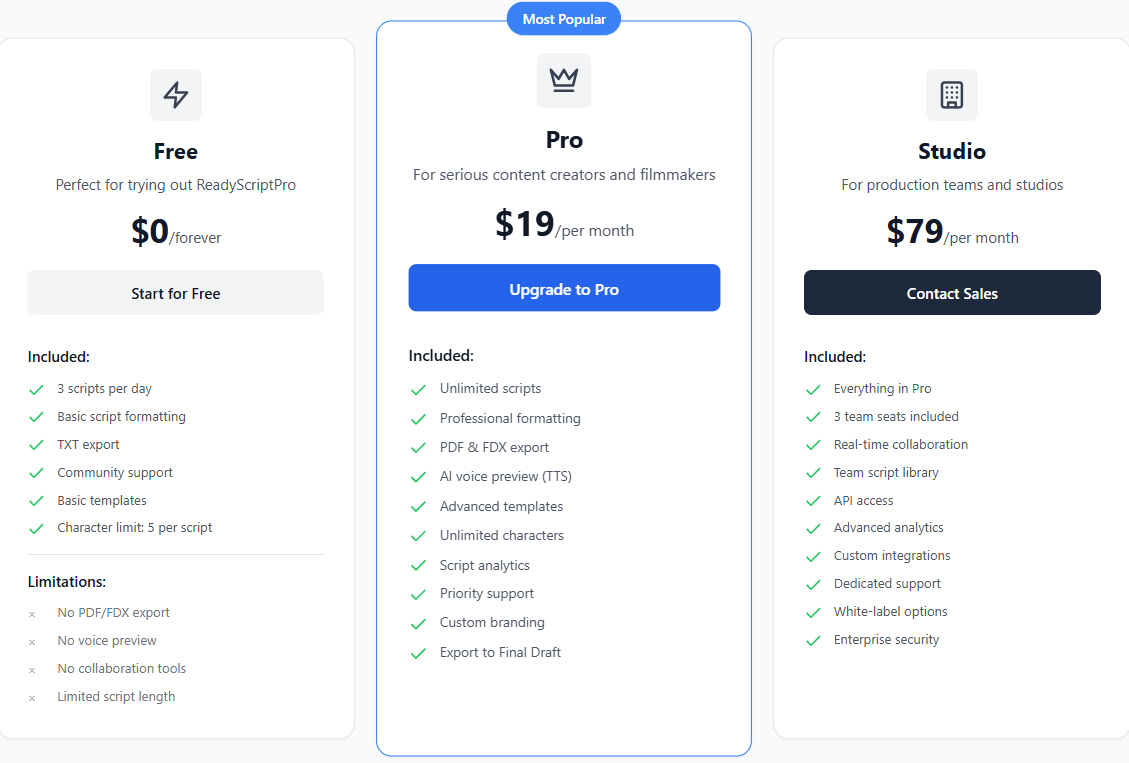
Task: Click the $0 forever price on Free plan
Action: 175,232
